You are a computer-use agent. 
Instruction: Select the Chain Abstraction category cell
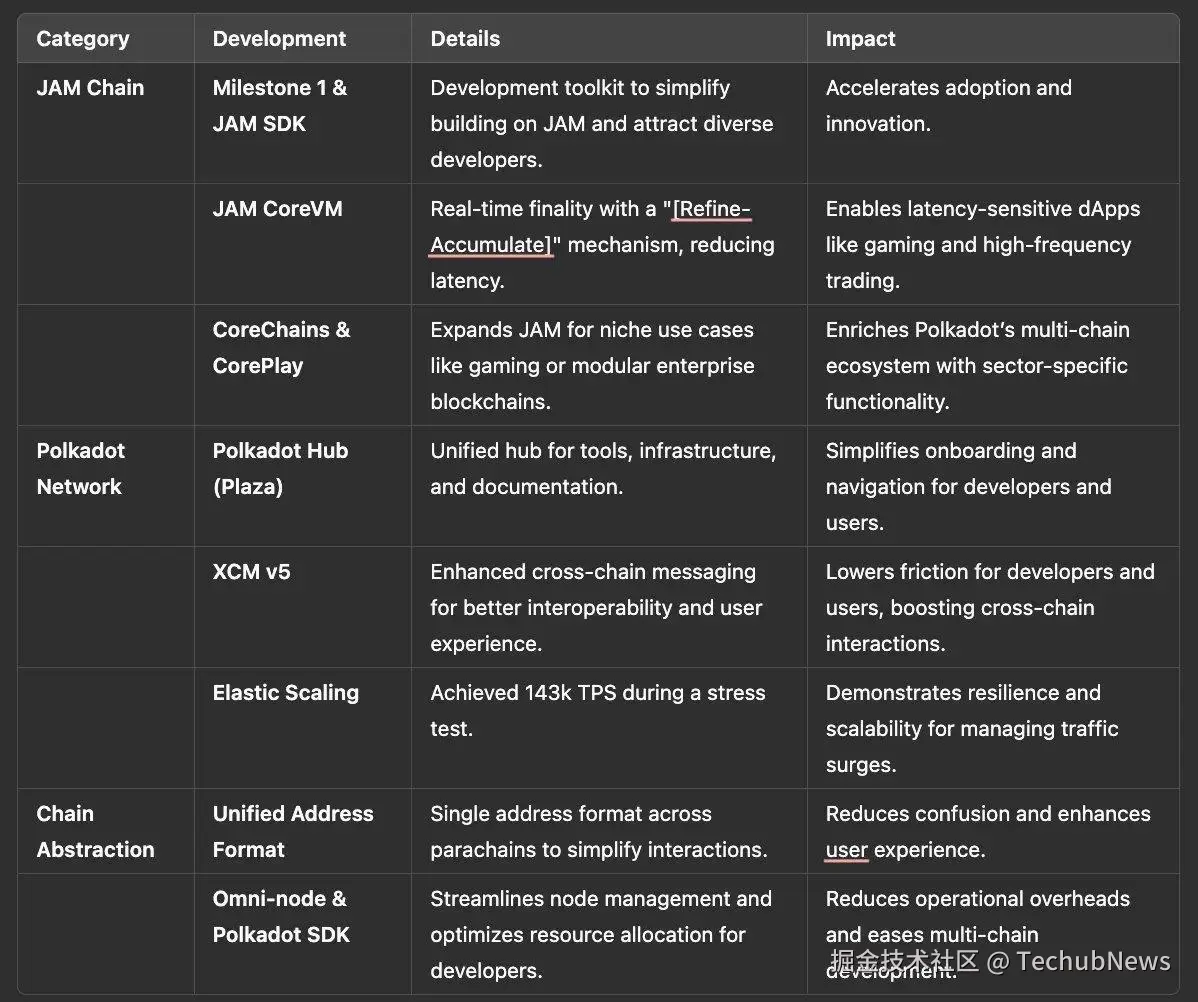click(95, 831)
